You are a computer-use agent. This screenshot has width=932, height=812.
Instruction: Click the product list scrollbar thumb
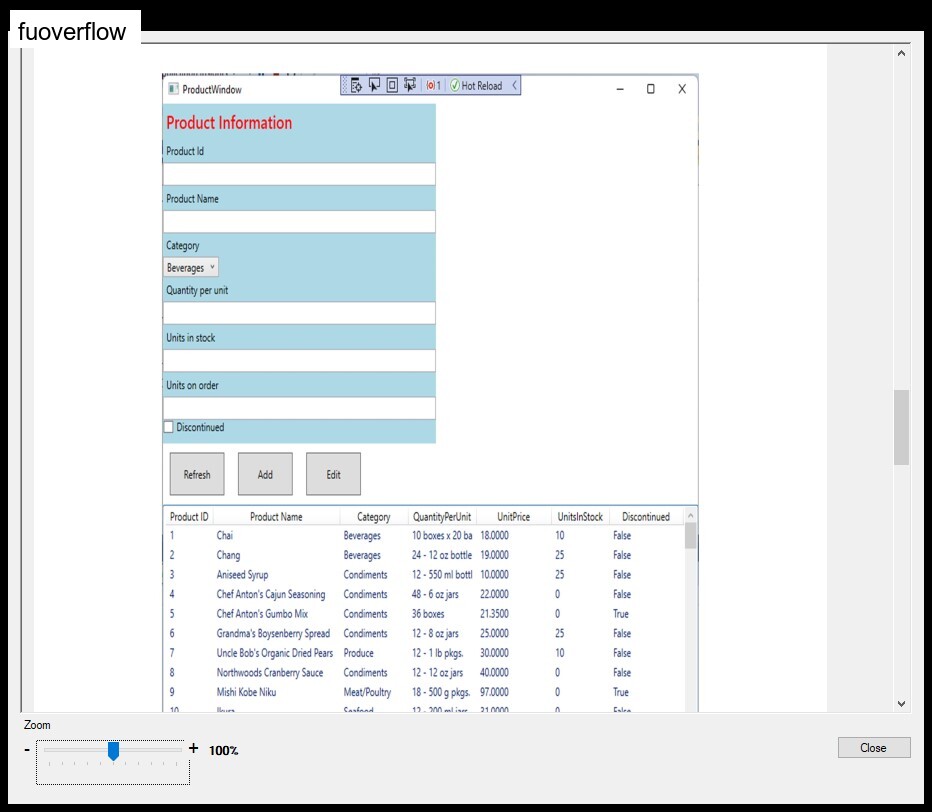click(x=691, y=536)
